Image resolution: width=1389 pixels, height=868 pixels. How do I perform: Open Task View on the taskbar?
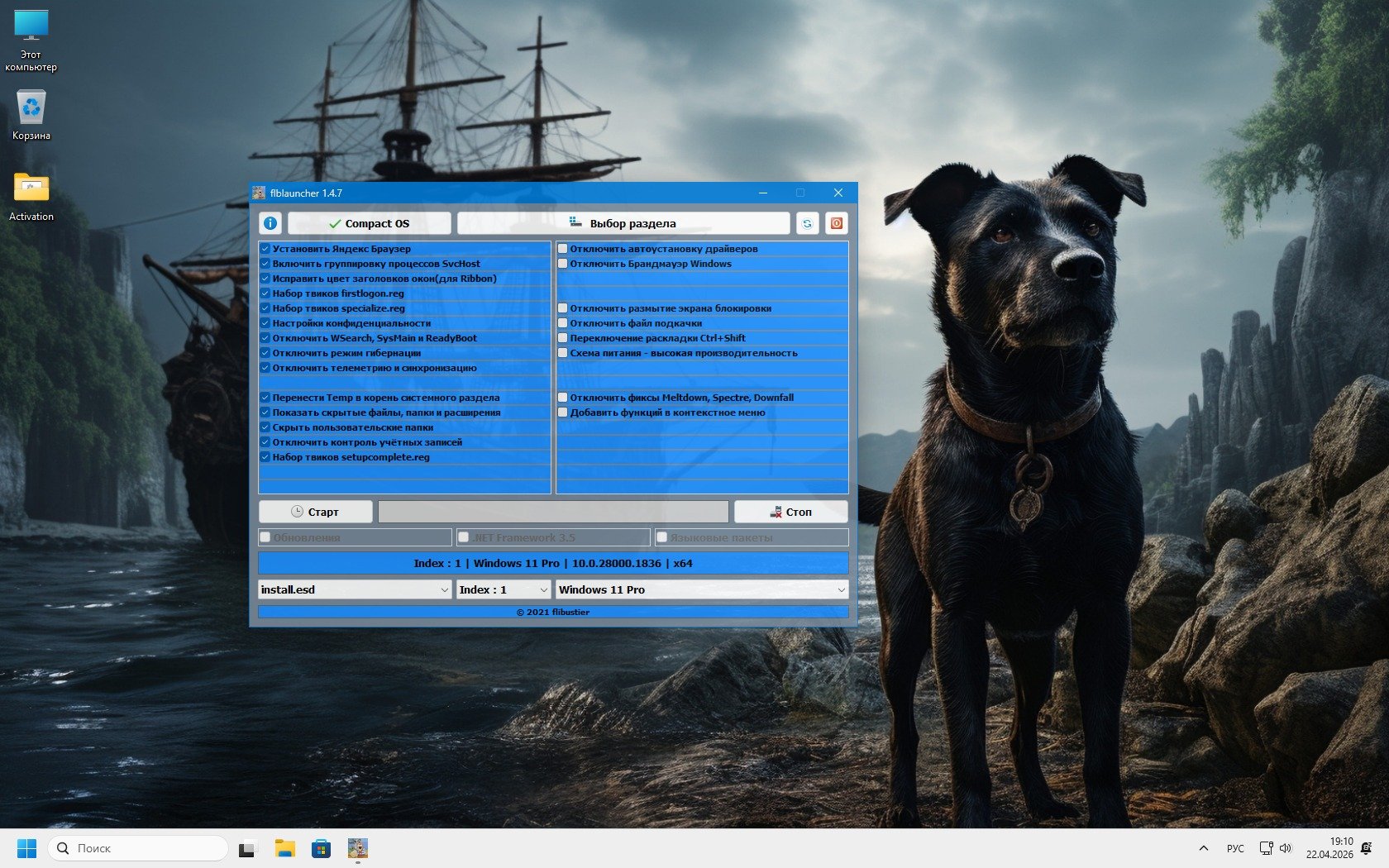248,848
